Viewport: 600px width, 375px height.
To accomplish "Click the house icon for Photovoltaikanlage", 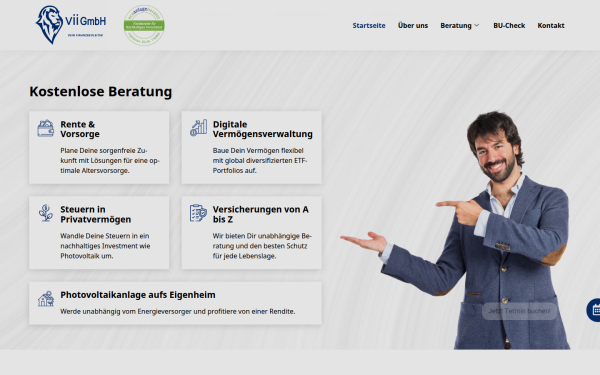I will 46,299.
